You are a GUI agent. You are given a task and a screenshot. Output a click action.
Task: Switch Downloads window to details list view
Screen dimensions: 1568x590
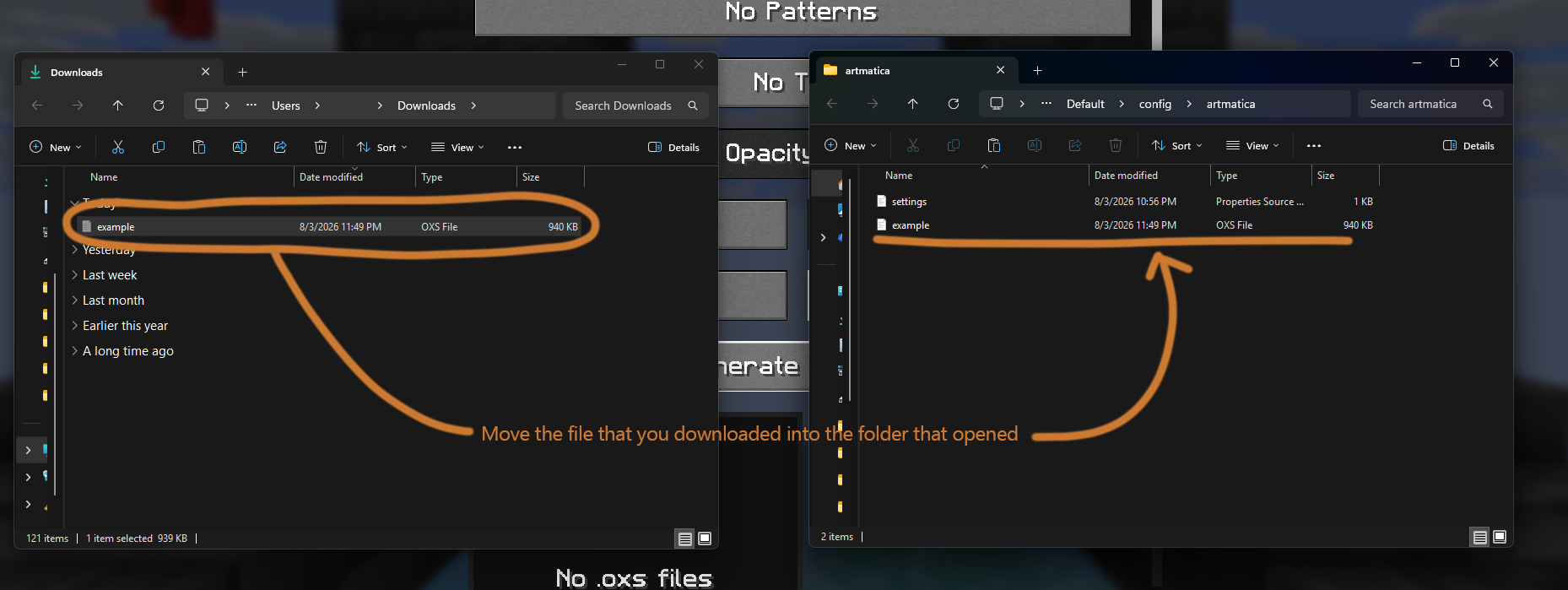pyautogui.click(x=685, y=539)
